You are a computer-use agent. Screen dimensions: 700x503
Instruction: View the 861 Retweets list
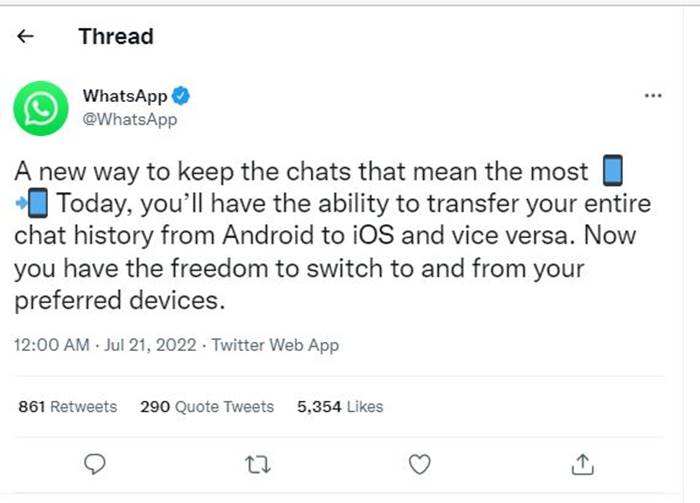click(x=67, y=407)
